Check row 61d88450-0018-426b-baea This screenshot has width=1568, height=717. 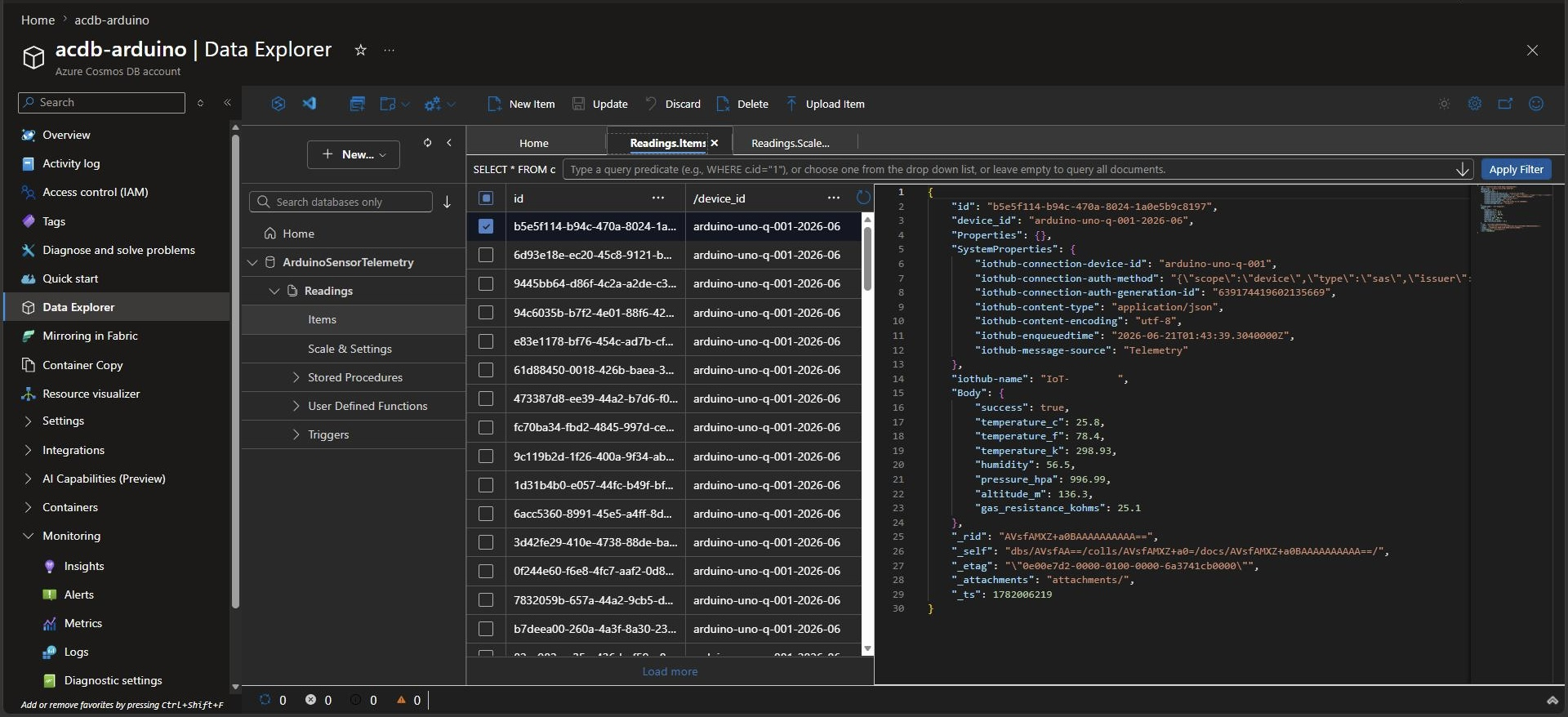click(486, 370)
